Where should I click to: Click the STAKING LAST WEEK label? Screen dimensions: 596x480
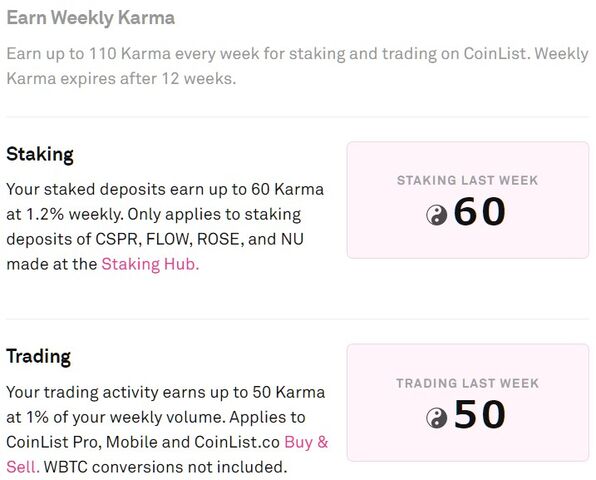coord(468,181)
